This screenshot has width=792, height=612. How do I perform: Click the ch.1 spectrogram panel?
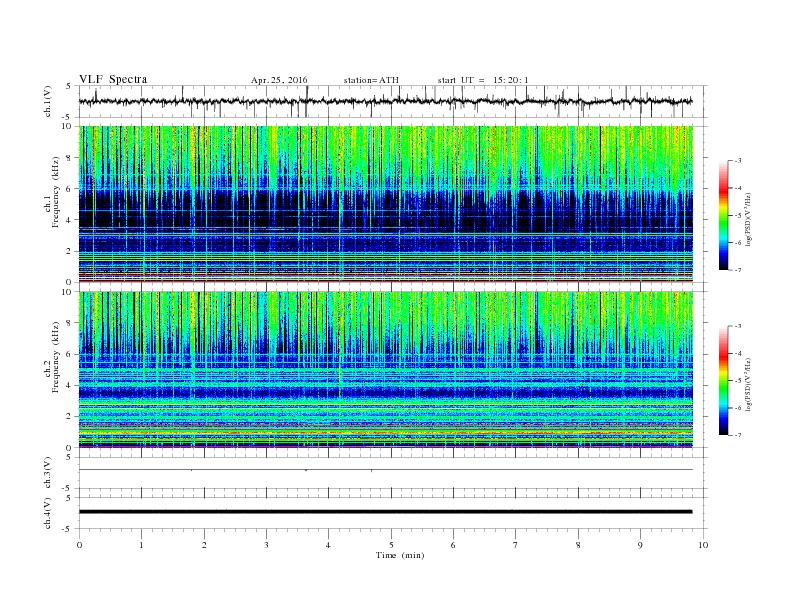(x=385, y=204)
